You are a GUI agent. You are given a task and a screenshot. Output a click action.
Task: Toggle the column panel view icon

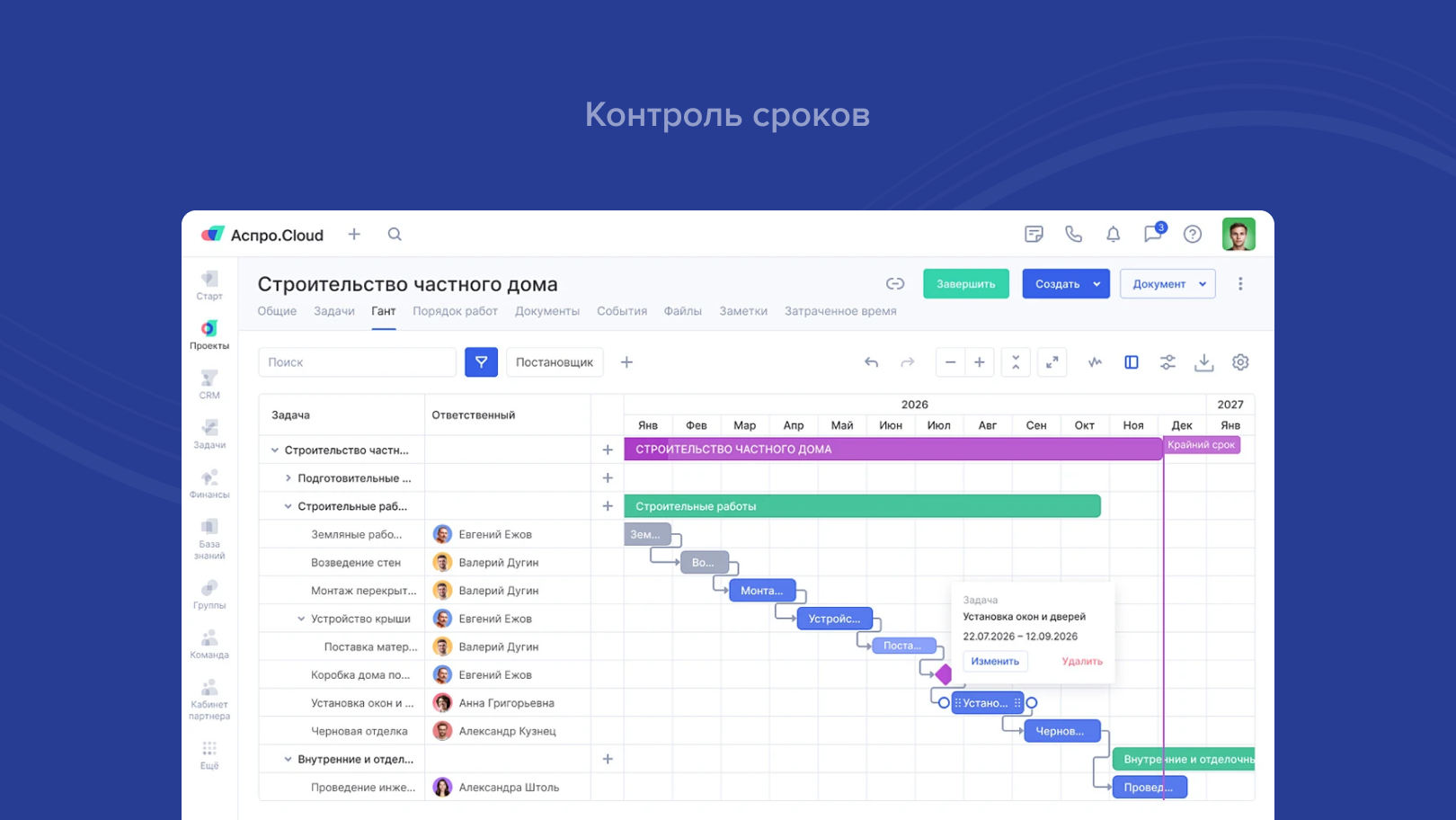[1132, 362]
